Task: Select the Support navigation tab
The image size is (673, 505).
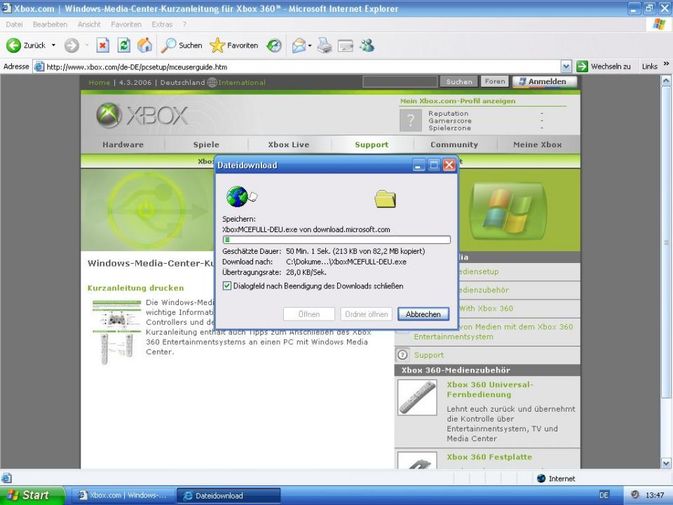Action: point(372,145)
